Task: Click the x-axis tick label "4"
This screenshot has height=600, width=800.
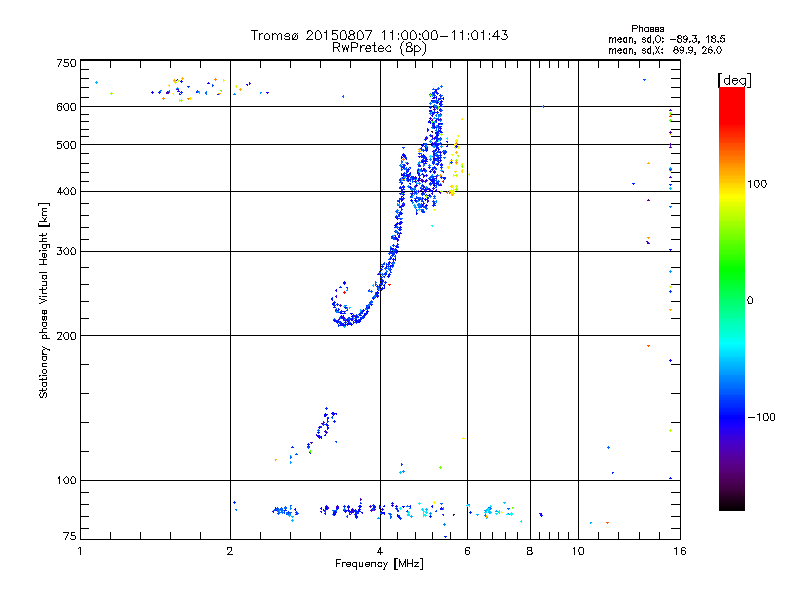Action: (x=380, y=551)
